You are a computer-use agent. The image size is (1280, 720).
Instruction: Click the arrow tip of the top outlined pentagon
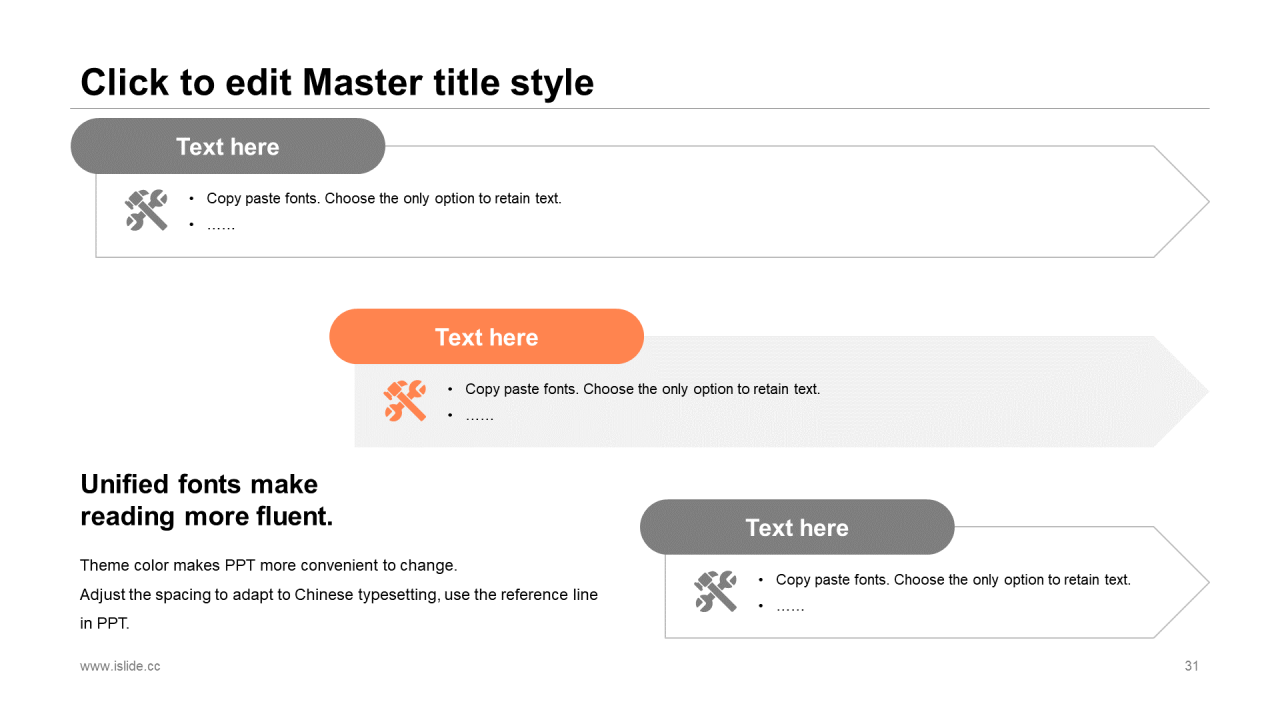(1200, 202)
